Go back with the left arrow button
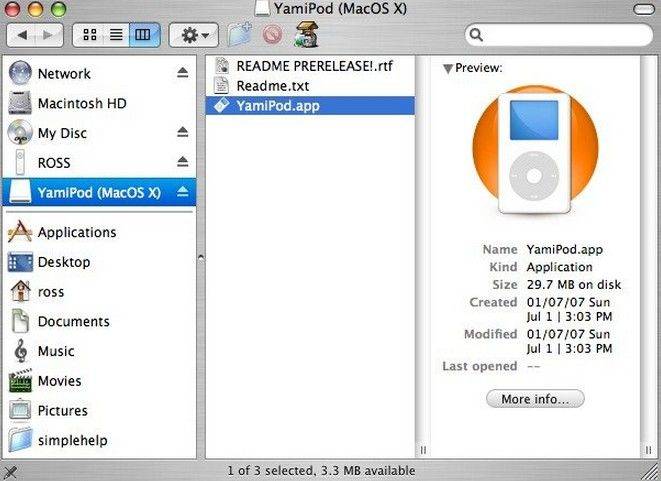This screenshot has width=661, height=481. pyautogui.click(x=21, y=35)
